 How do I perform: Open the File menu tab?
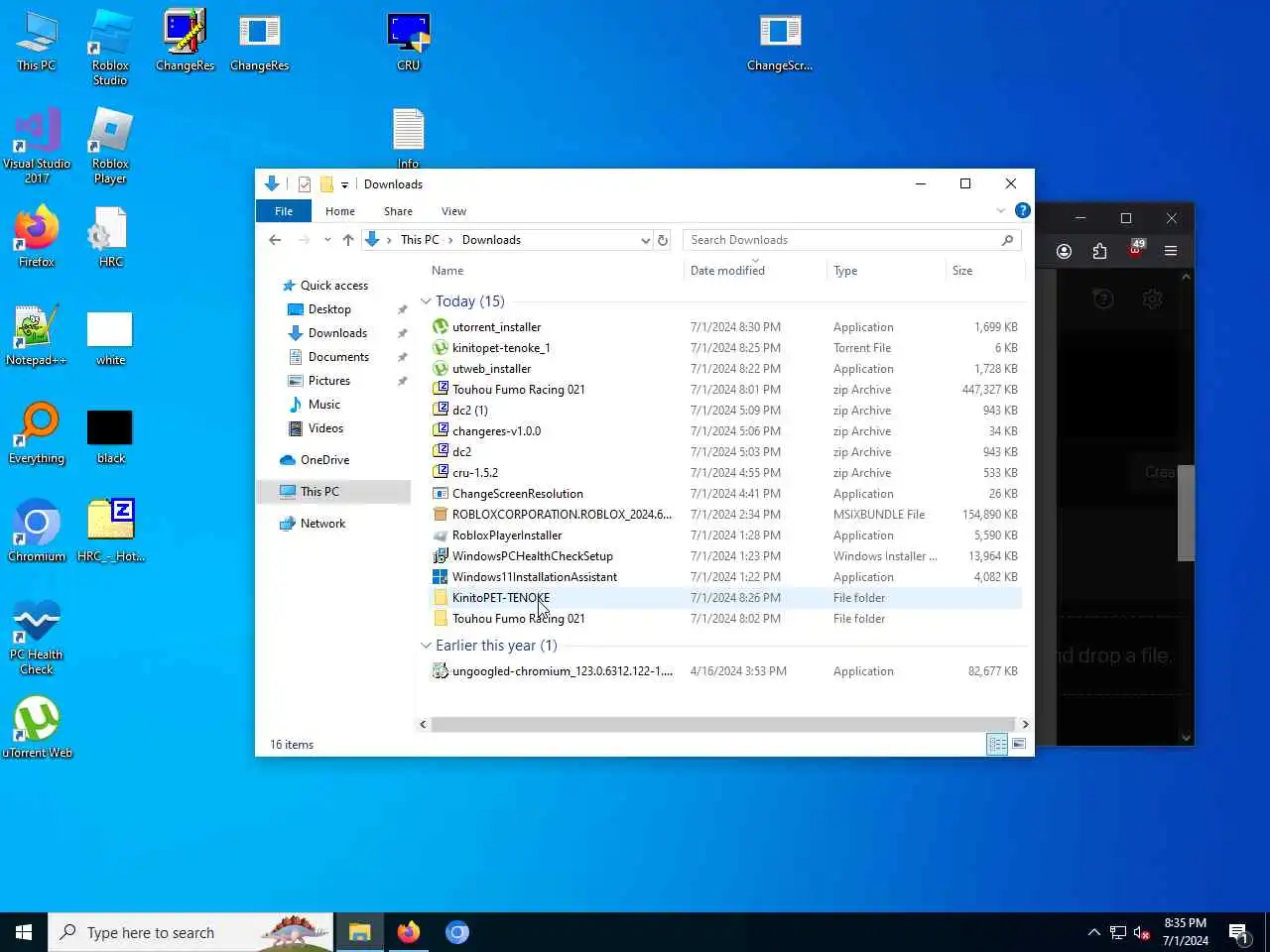tap(284, 211)
